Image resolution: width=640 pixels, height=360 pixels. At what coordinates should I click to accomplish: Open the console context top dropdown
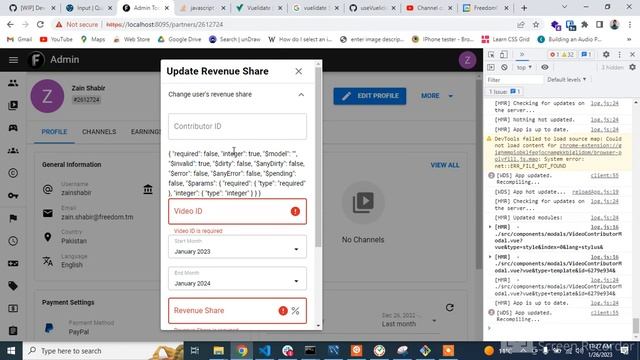coord(524,67)
